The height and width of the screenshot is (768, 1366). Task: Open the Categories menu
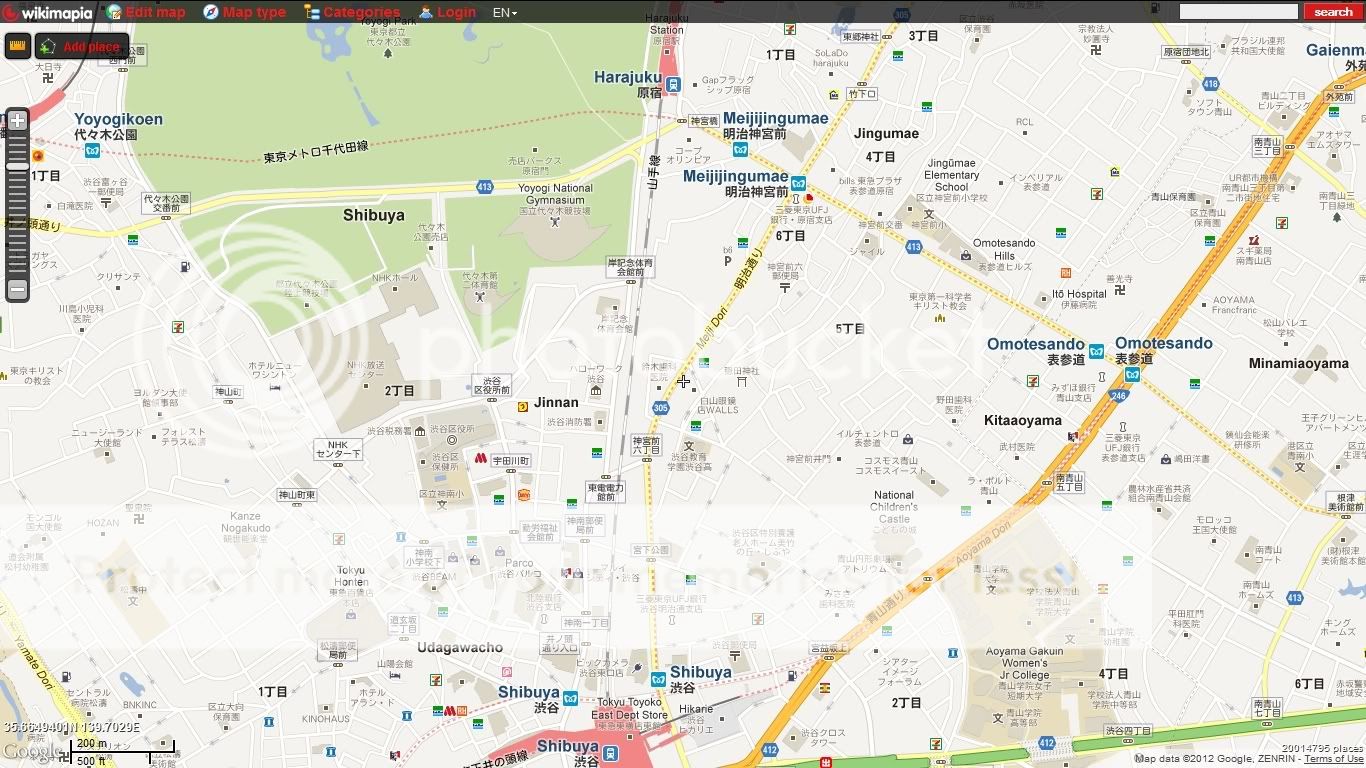coord(352,12)
